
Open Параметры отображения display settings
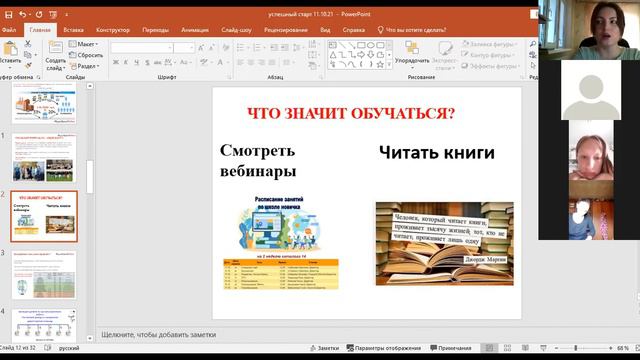point(384,348)
